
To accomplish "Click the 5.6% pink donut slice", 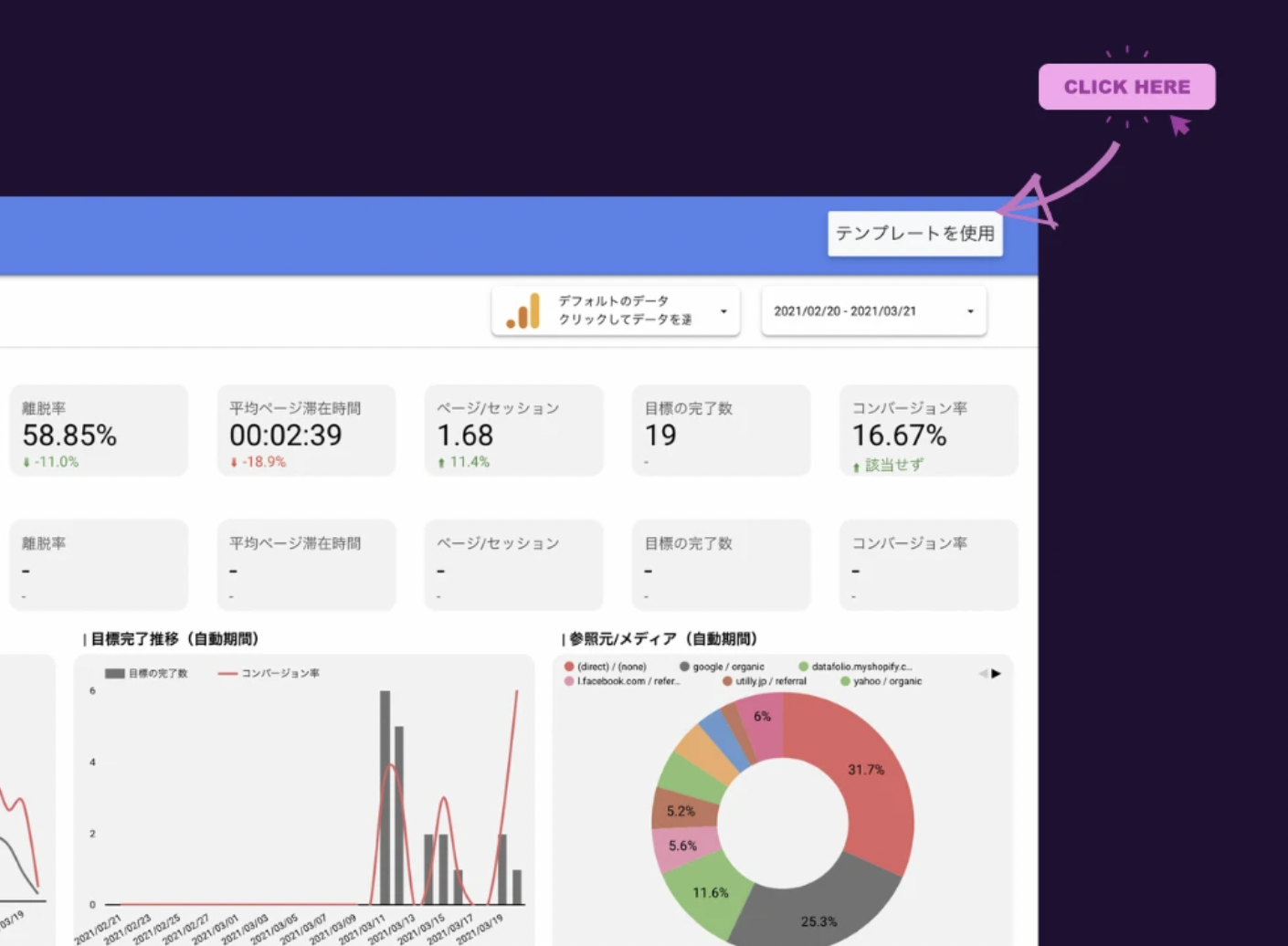I will point(681,846).
